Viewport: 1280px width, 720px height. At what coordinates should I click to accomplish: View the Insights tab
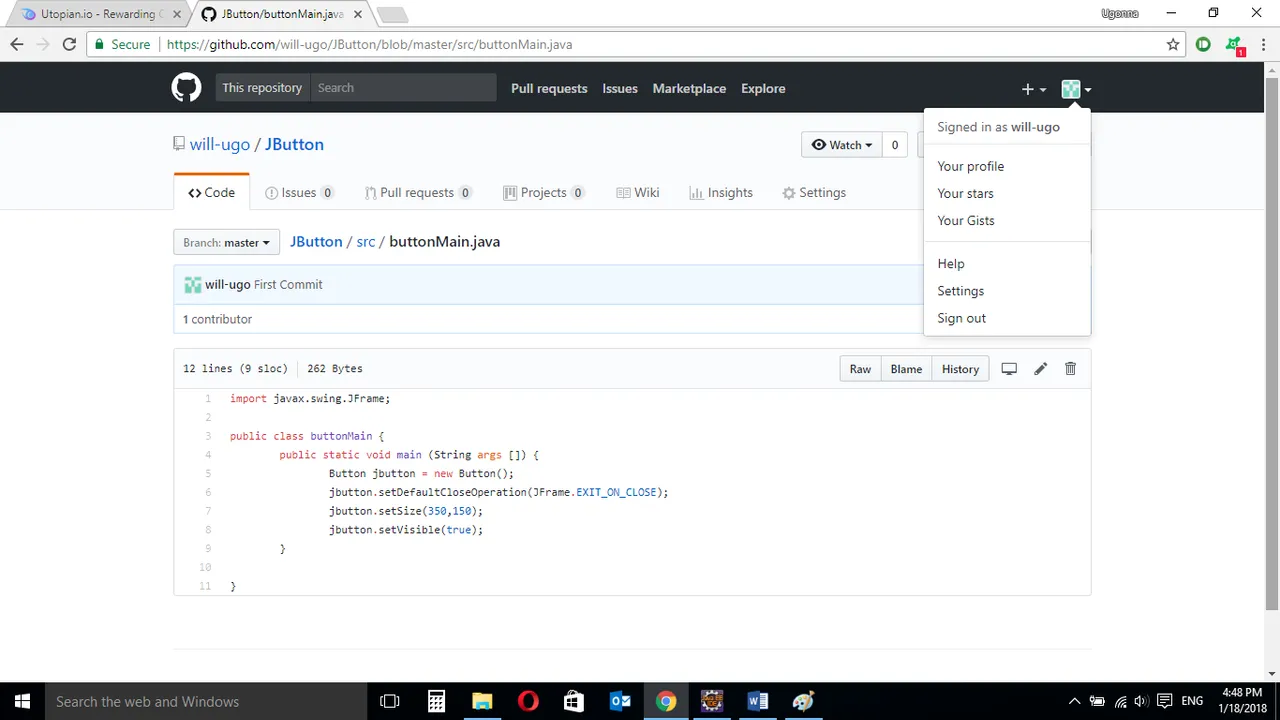click(721, 193)
